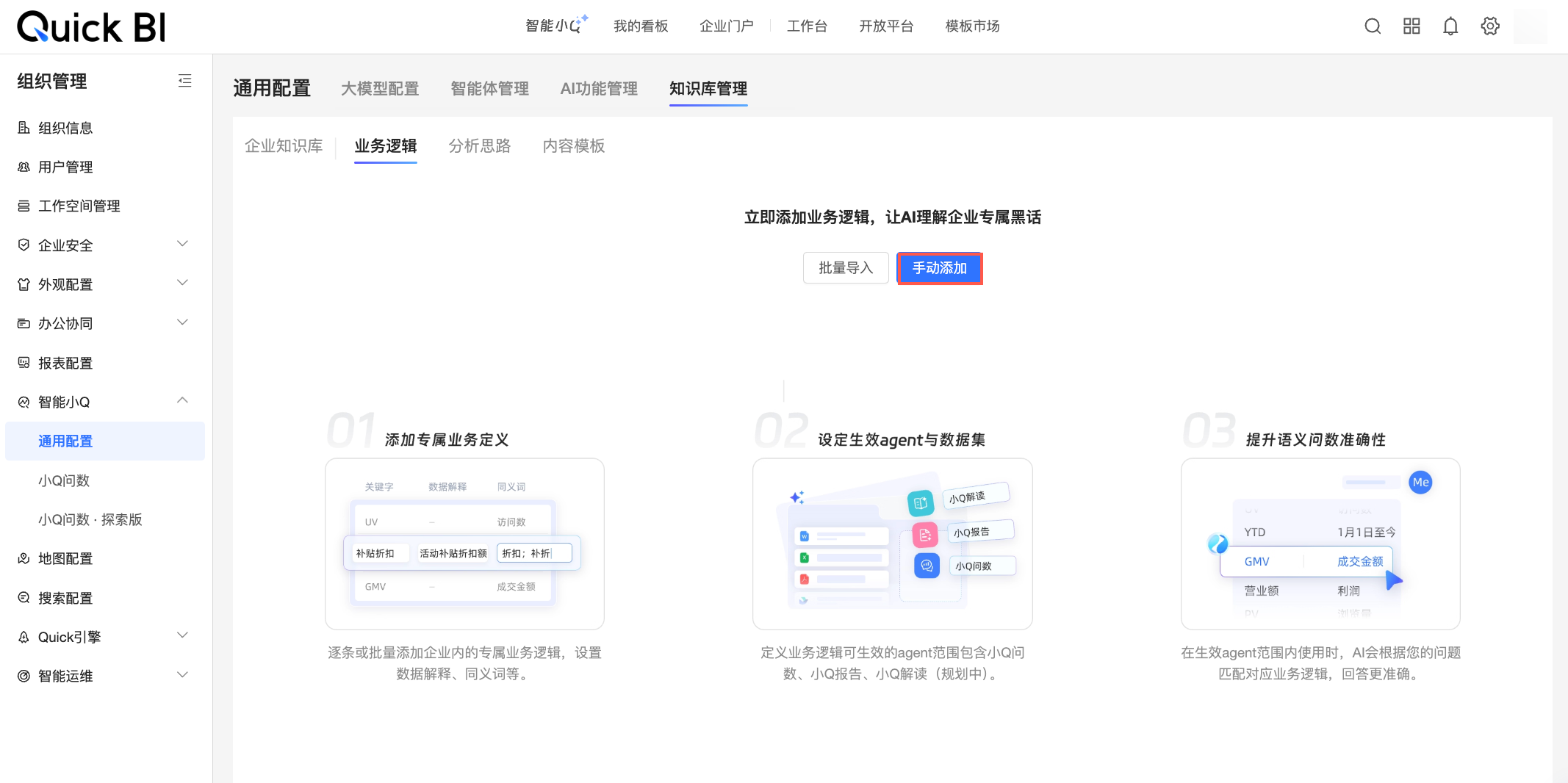The width and height of the screenshot is (1568, 783).
Task: Open the search magnifier icon
Action: point(1373,26)
